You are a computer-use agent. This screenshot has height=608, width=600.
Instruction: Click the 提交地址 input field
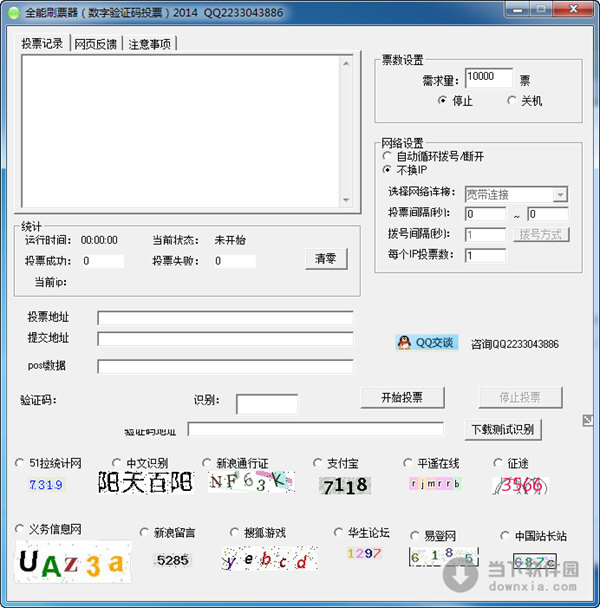(x=225, y=339)
